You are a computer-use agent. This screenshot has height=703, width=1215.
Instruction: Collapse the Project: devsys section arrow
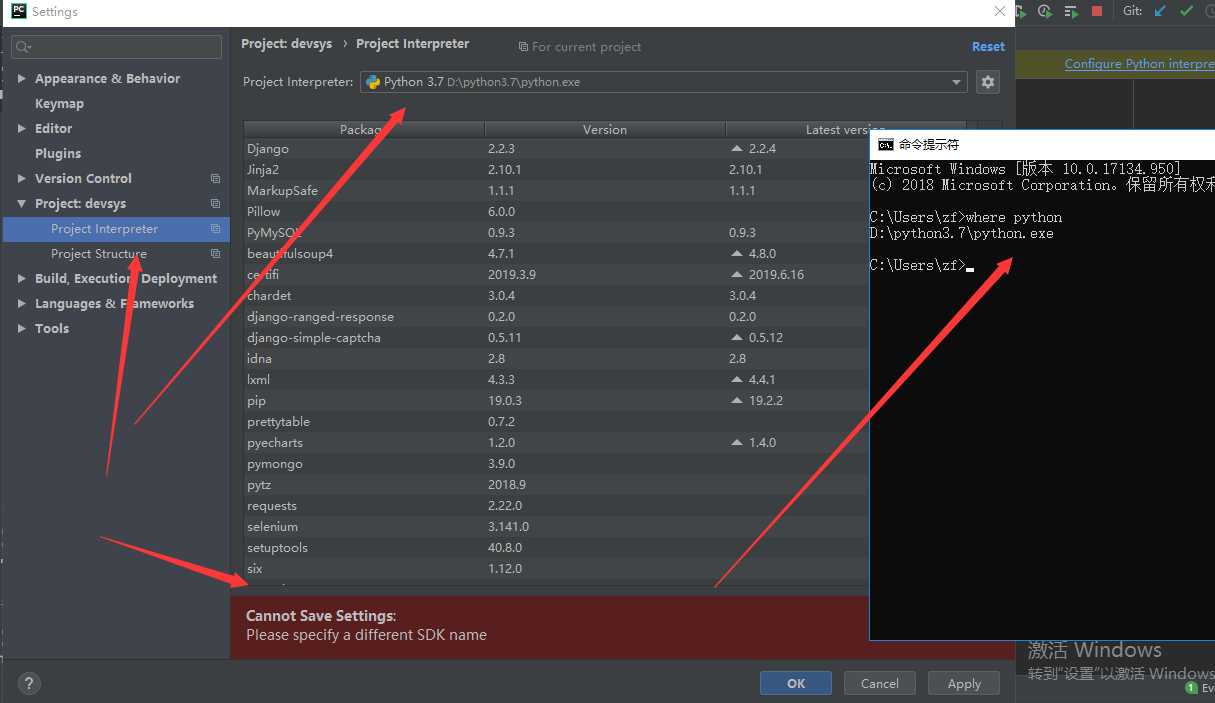point(22,203)
